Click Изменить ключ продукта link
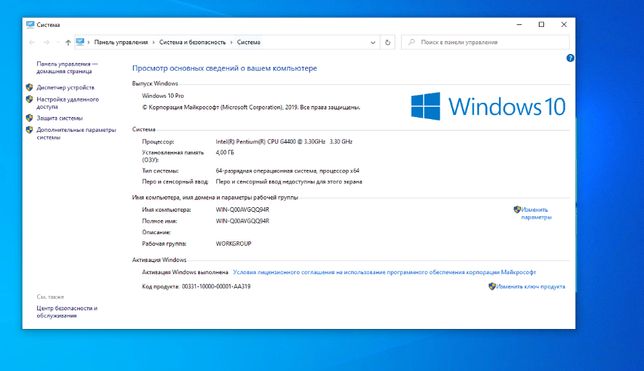The height and width of the screenshot is (371, 644). (530, 286)
